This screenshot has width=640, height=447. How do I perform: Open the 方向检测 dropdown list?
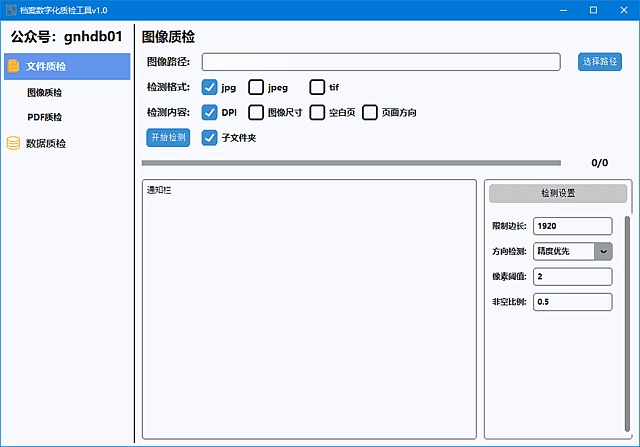pos(603,252)
